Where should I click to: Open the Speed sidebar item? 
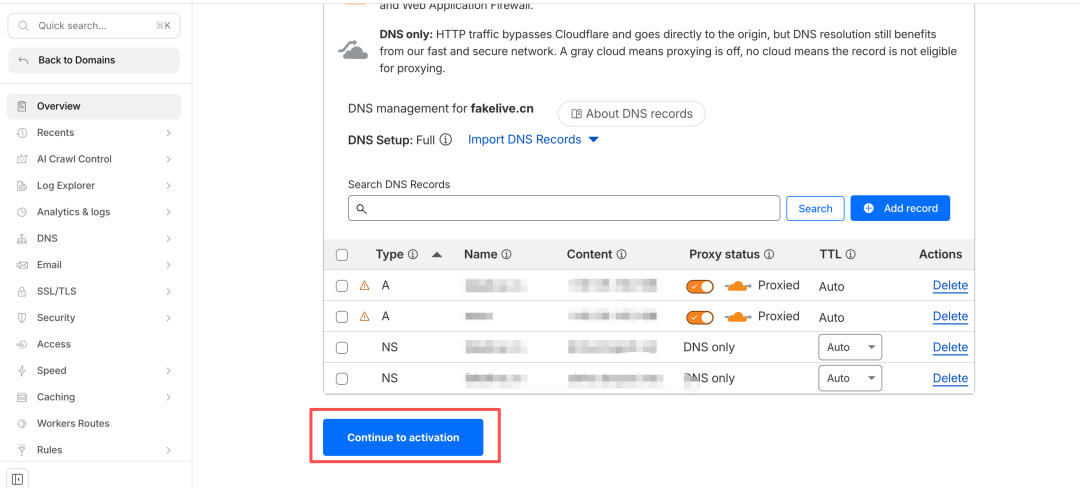[94, 371]
